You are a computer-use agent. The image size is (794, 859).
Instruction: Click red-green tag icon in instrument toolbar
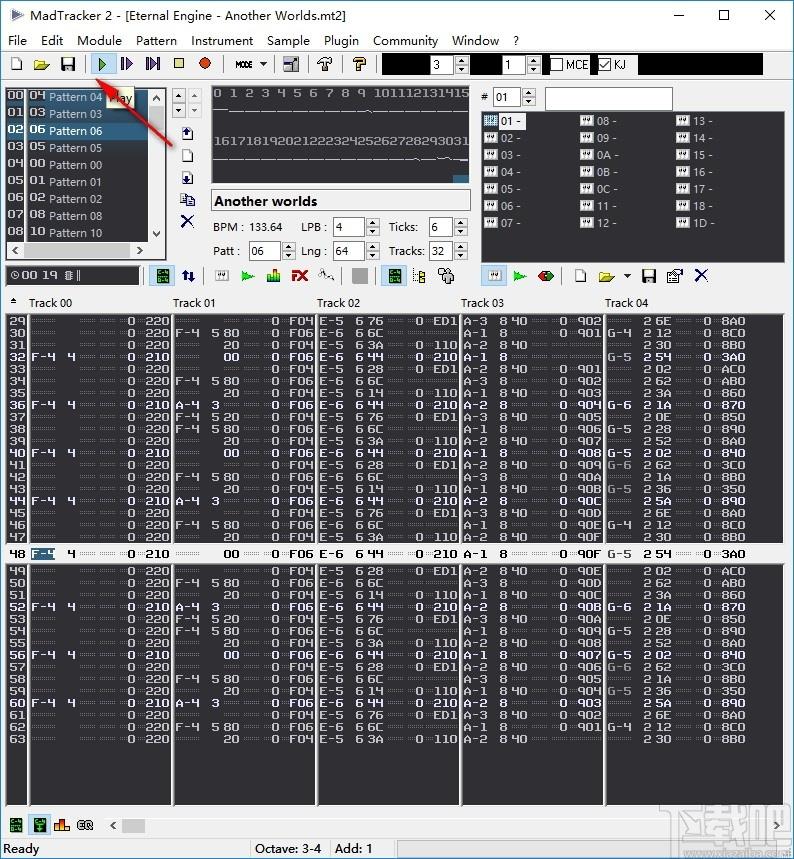pyautogui.click(x=546, y=276)
